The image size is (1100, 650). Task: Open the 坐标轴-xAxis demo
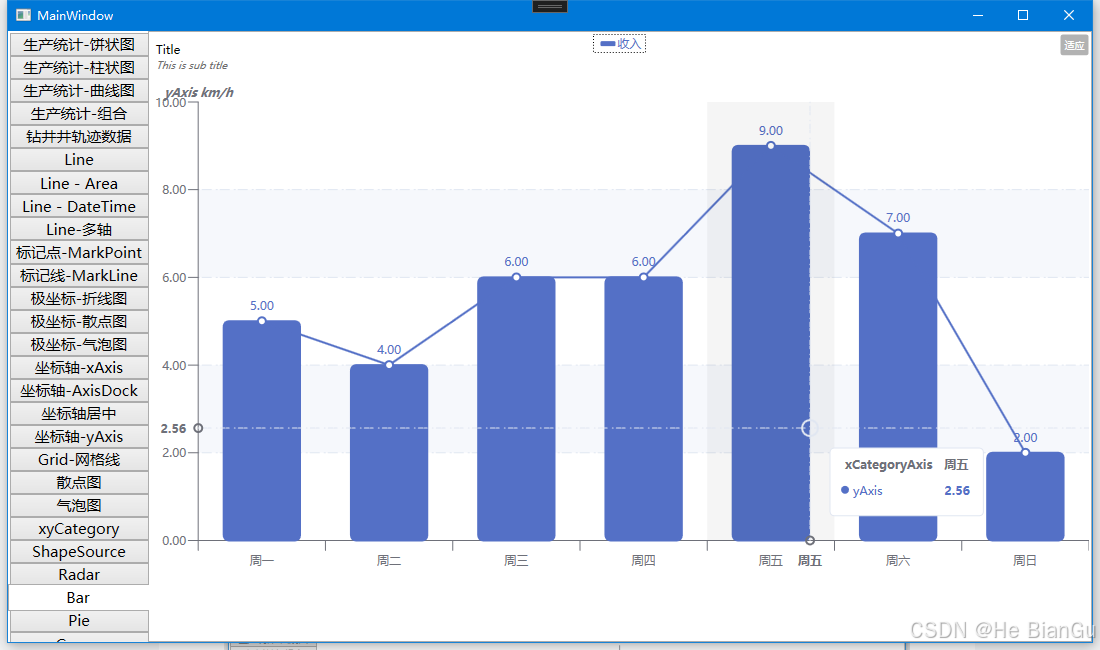79,367
